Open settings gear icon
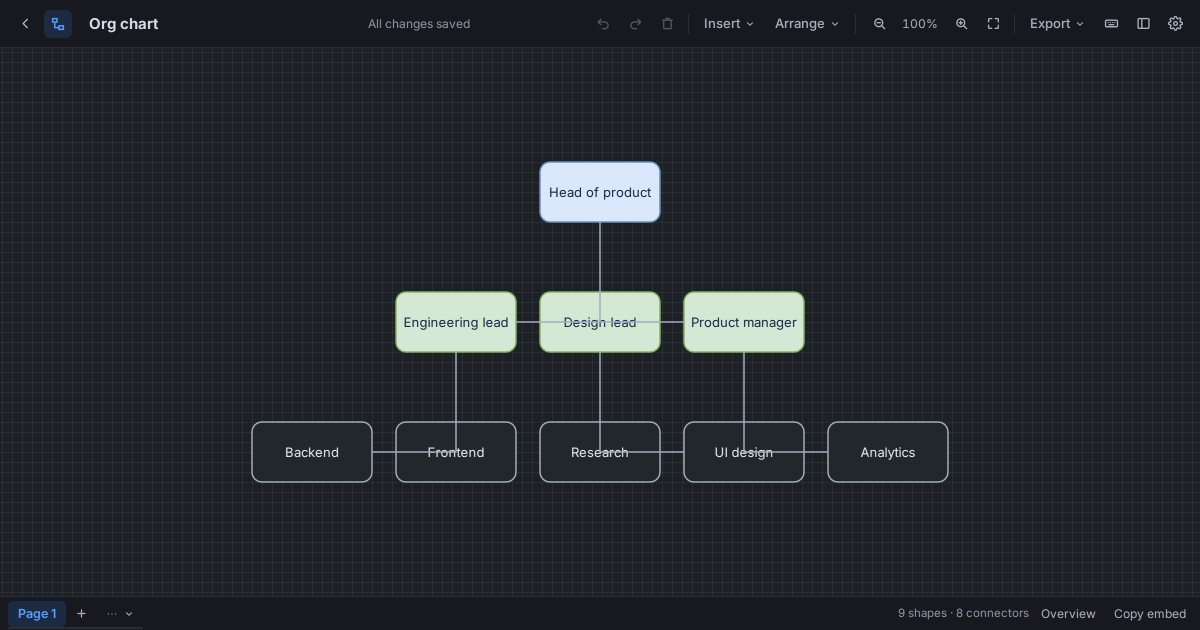1200x630 pixels. (x=1175, y=24)
